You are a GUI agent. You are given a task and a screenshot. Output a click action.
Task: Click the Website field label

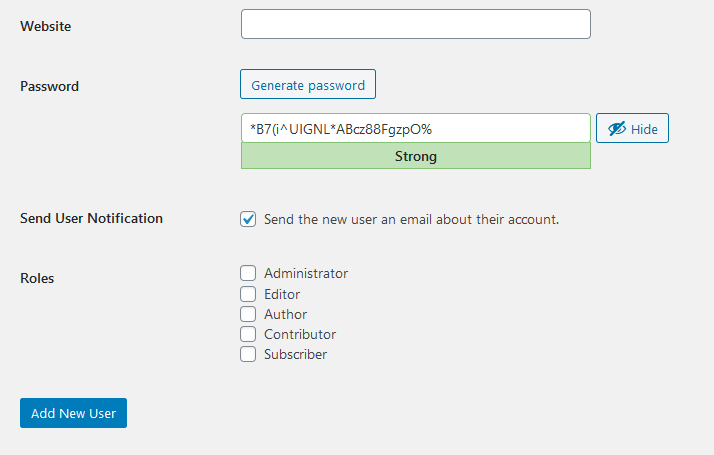click(45, 26)
